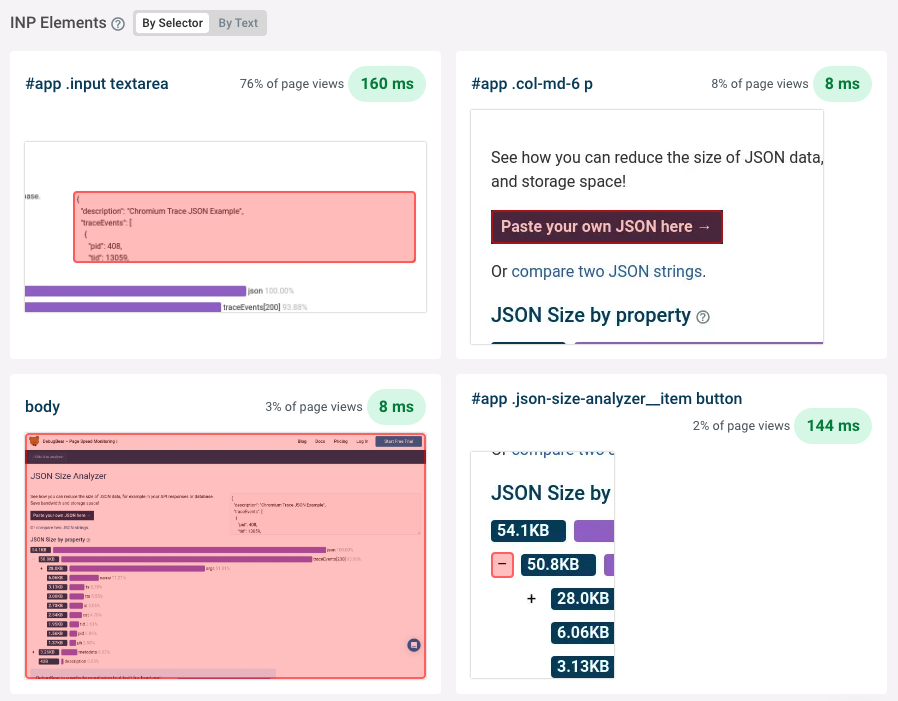Click the 8 ms badge for body

click(x=397, y=407)
